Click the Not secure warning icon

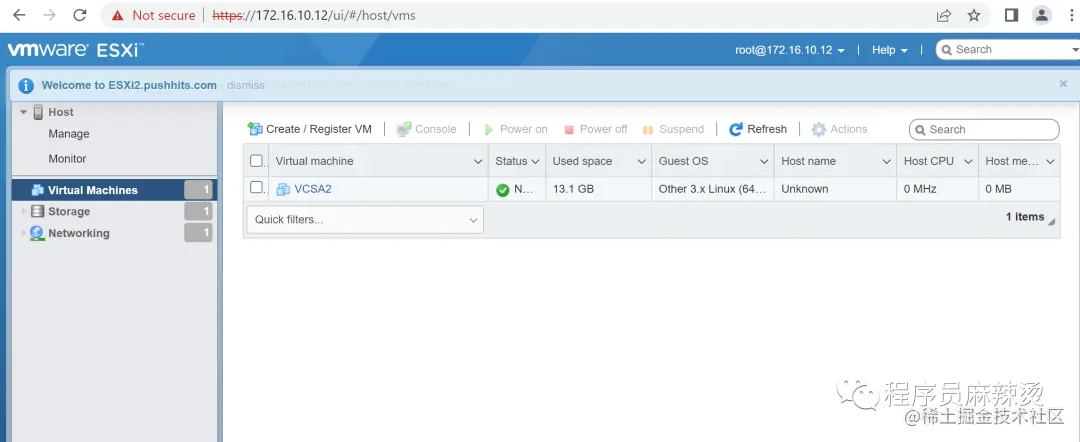tap(118, 15)
